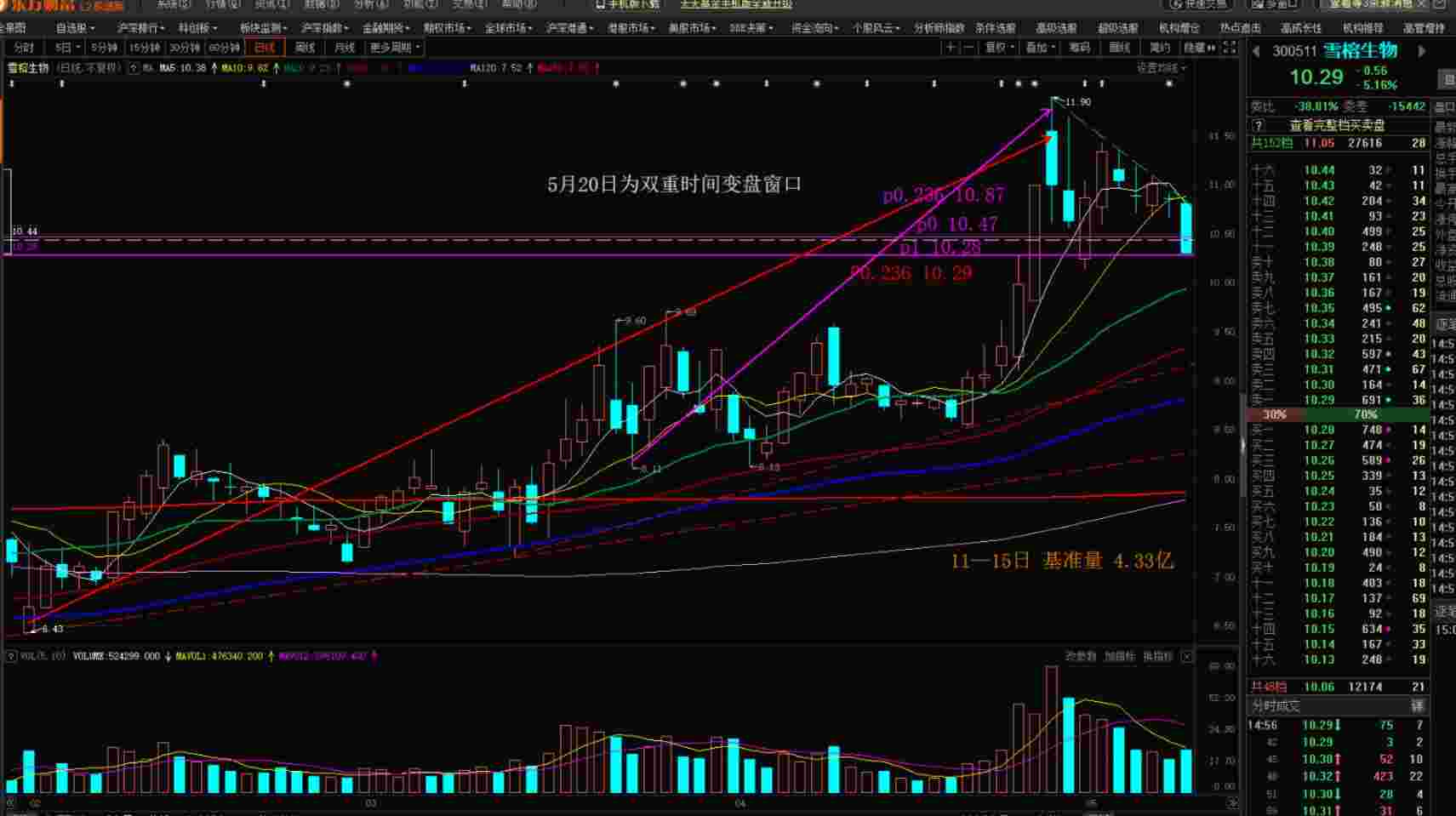The image size is (1456, 816).
Task: Switch to 周线 weekly chart
Action: (305, 48)
